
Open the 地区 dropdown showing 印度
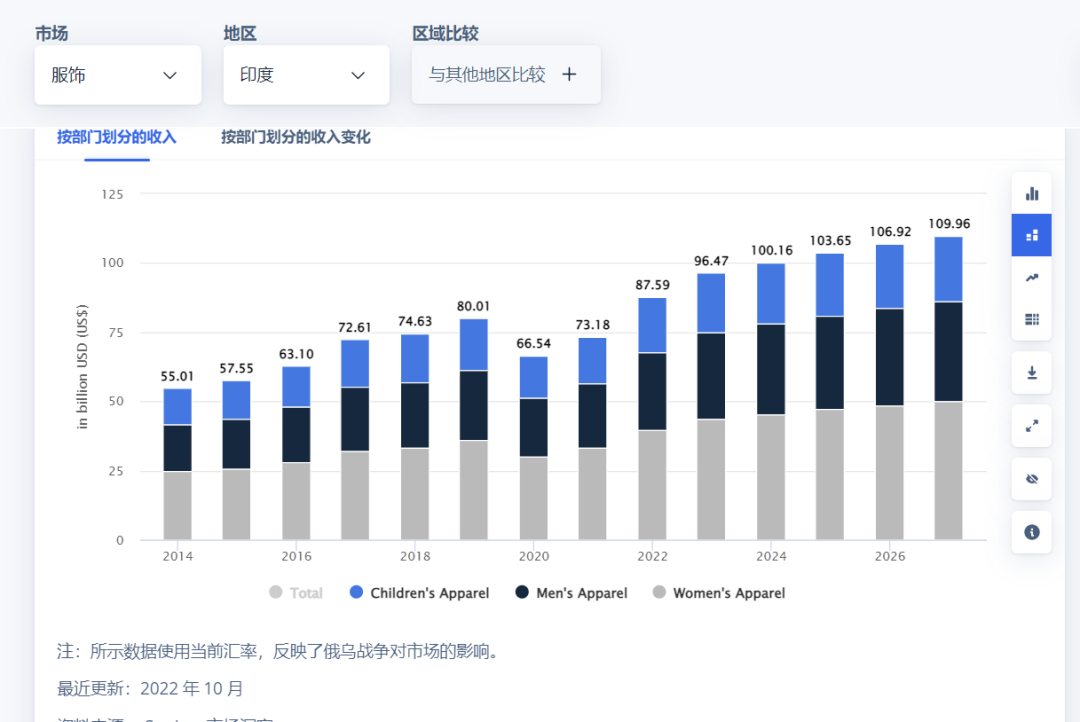(x=305, y=75)
